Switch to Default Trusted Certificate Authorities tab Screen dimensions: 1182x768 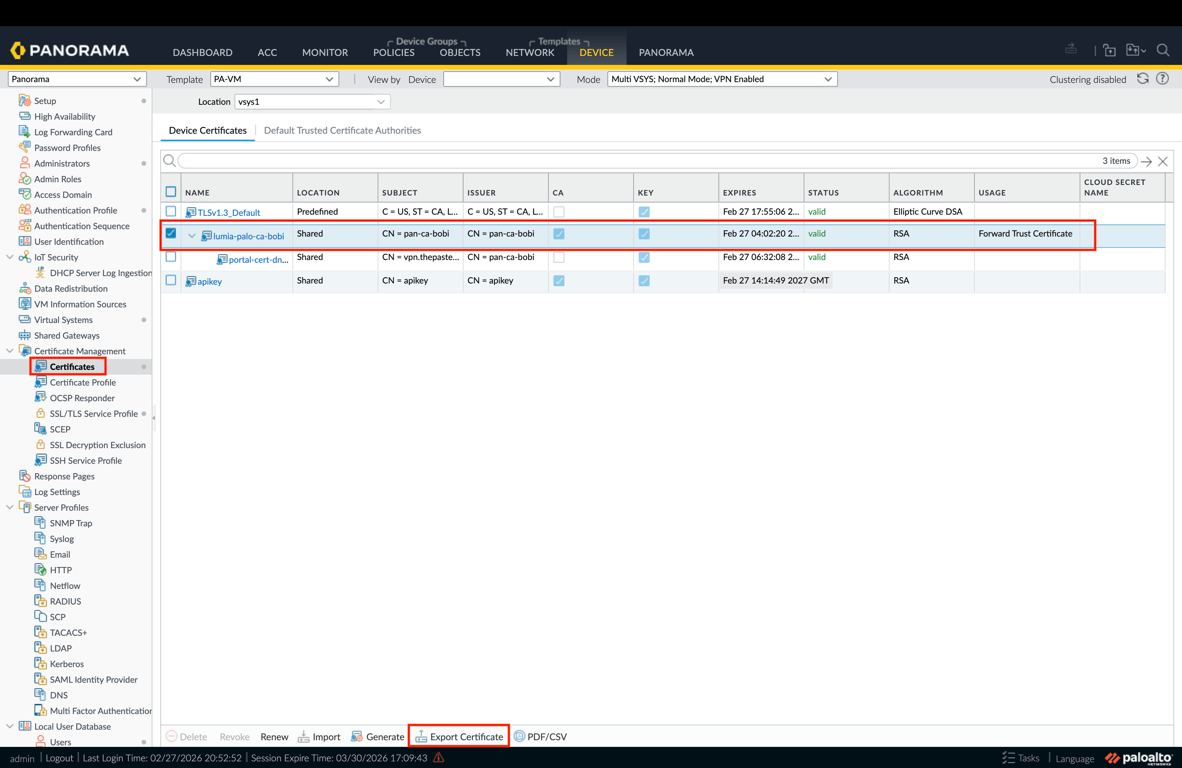tap(342, 130)
